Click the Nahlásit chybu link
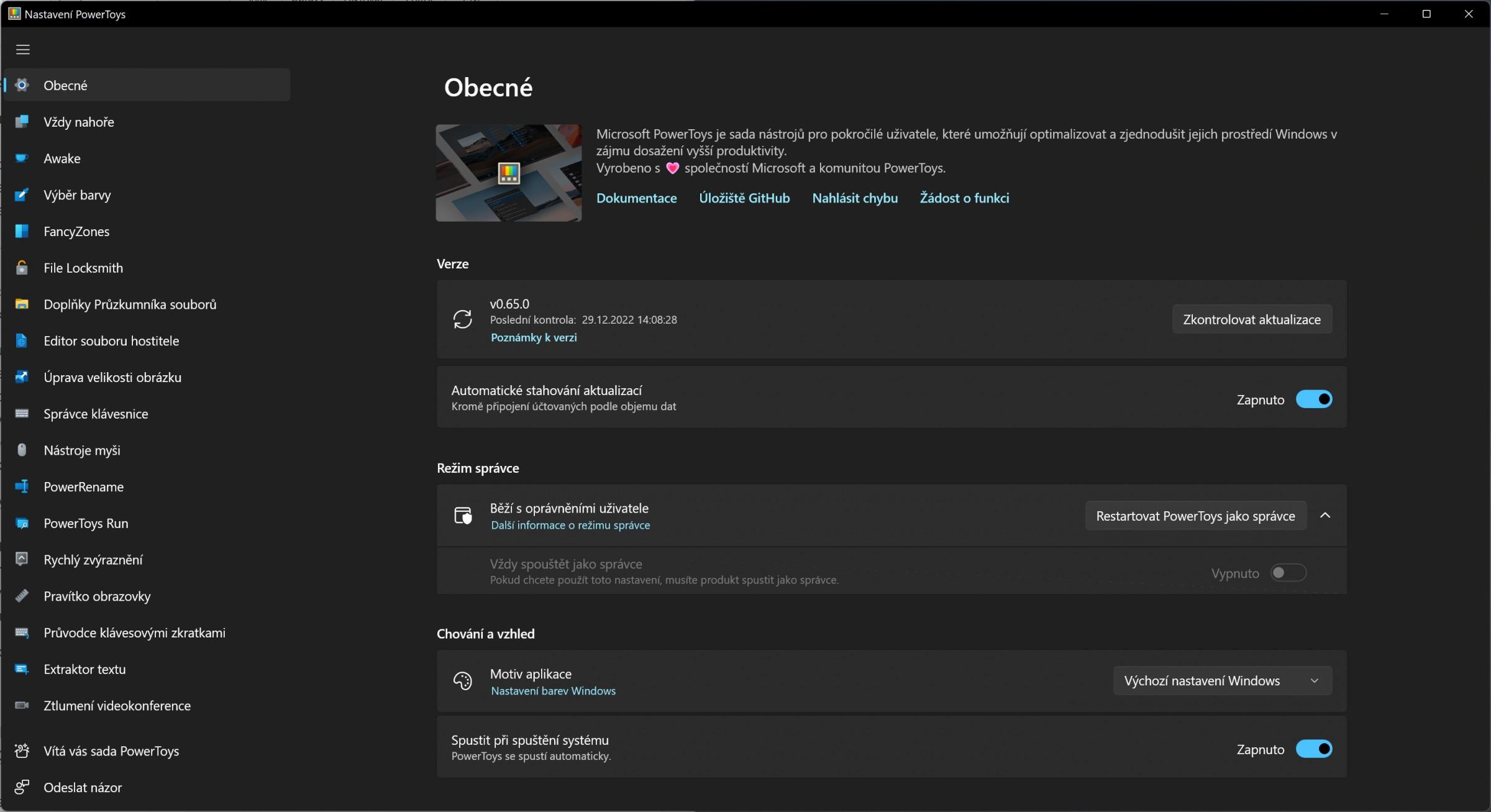 tap(855, 198)
